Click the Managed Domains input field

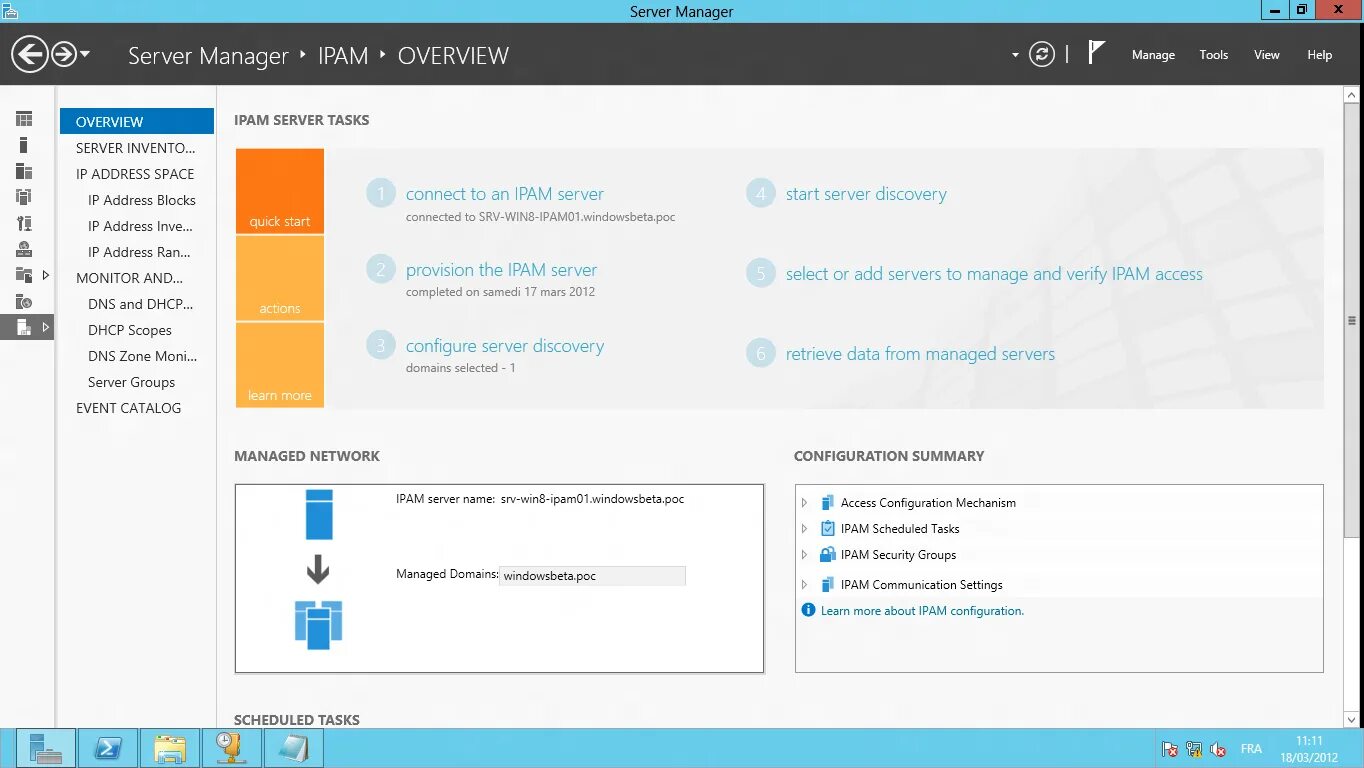[592, 575]
